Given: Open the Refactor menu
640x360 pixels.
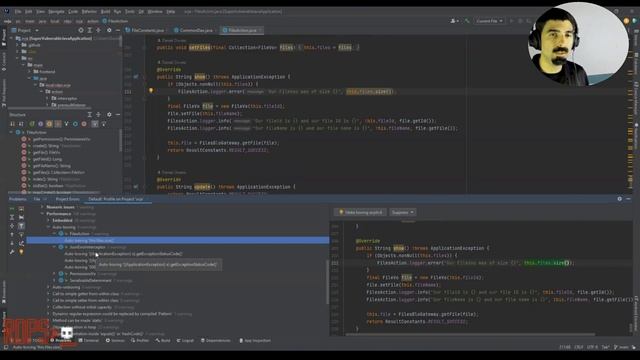Looking at the screenshot, I should [x=89, y=11].
